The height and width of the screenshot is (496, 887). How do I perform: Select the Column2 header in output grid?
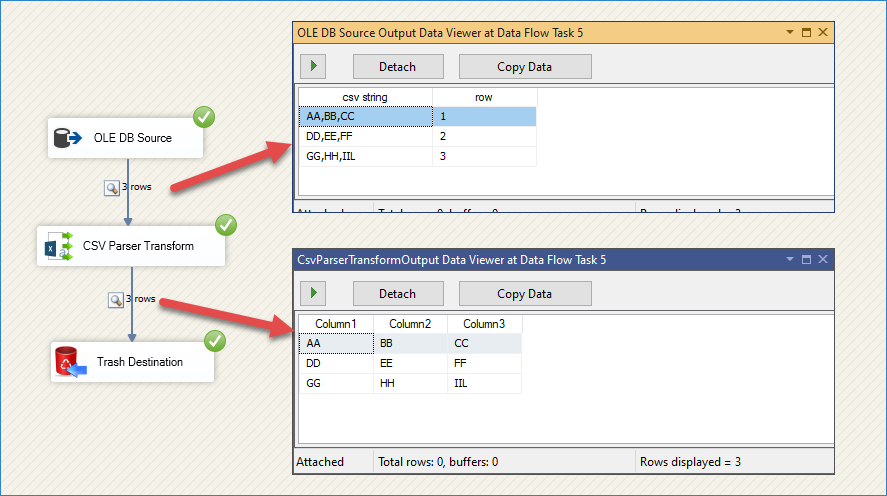pos(410,324)
